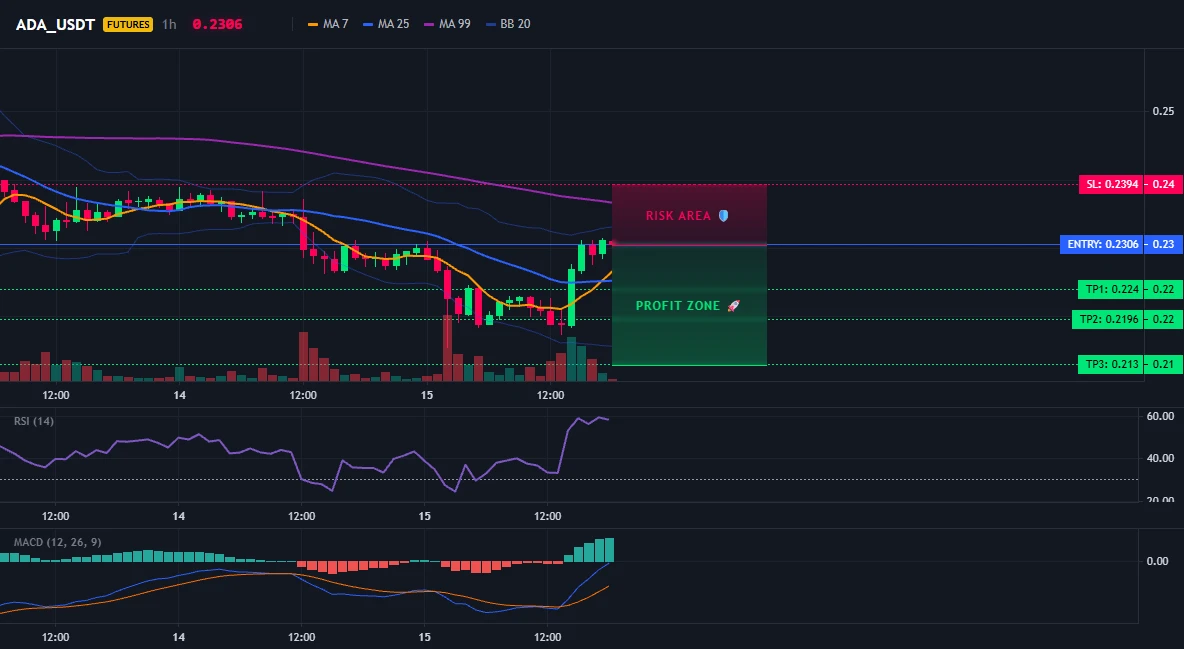Click the TP3: 0.213 price tag
Viewport: 1184px width, 649px height.
1110,364
